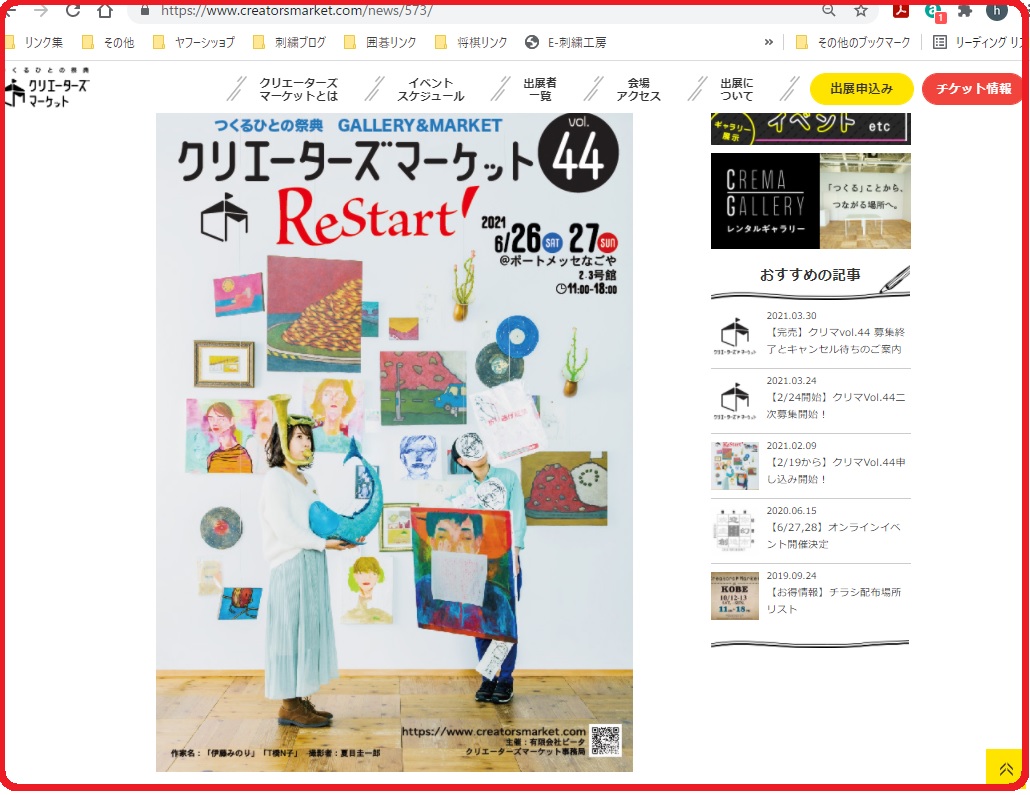Open the クリエーターズマーケットとは menu item
This screenshot has width=1030, height=795.
298,89
